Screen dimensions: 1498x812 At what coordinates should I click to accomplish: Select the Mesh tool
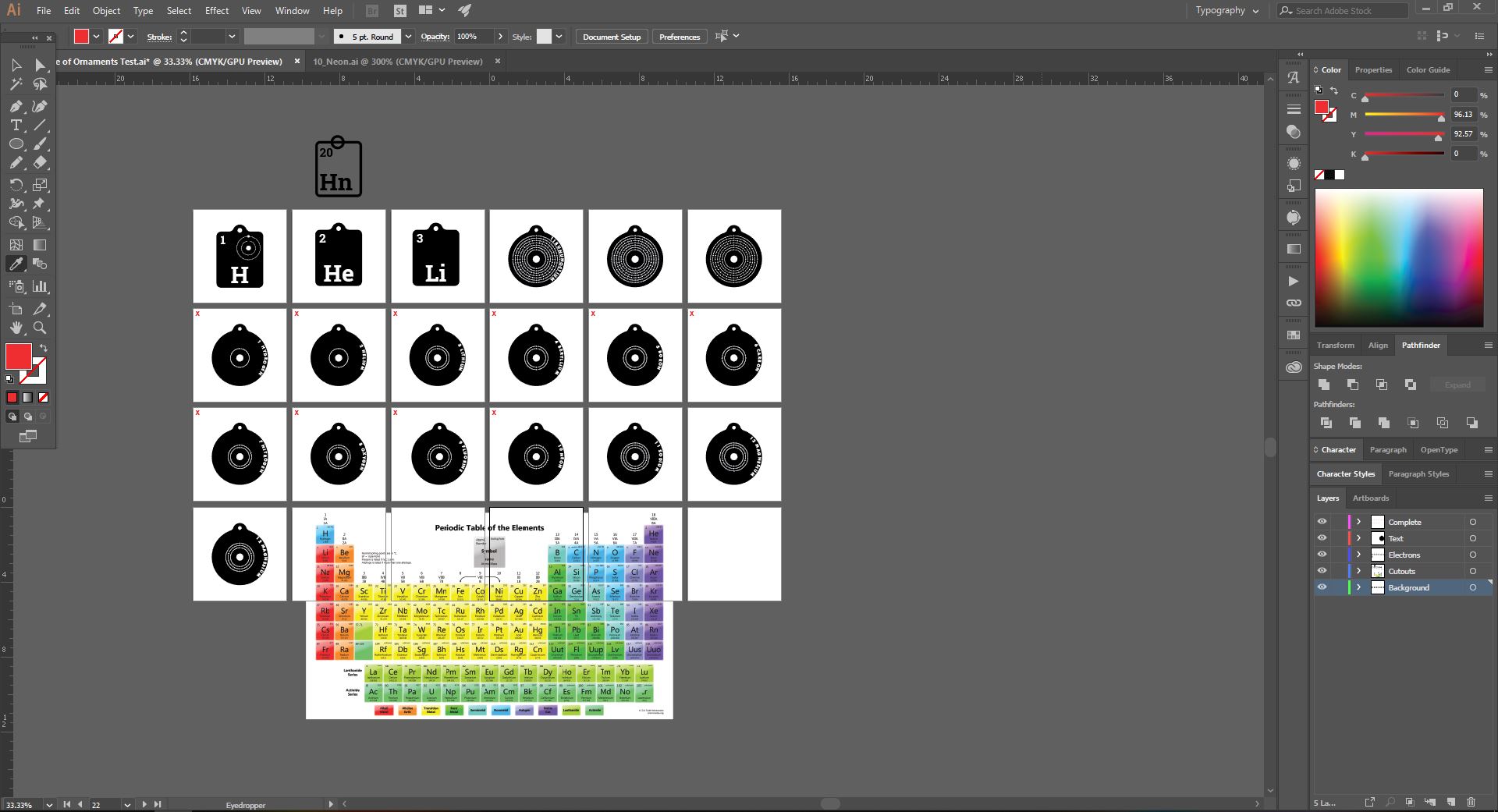pyautogui.click(x=16, y=245)
